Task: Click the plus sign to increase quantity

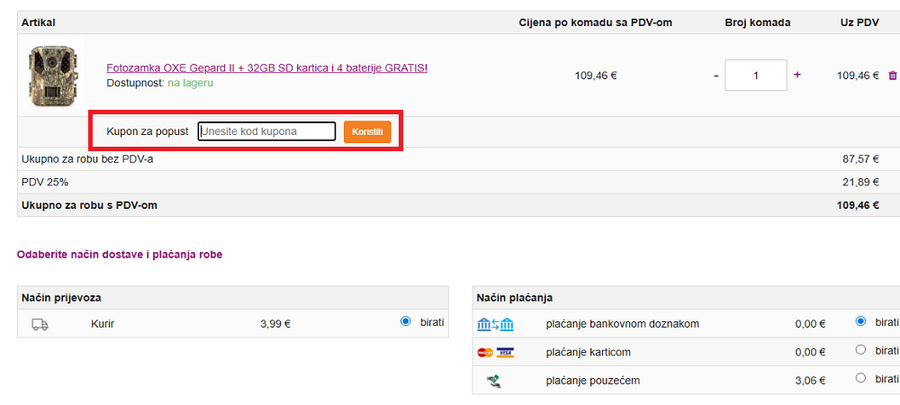Action: coord(797,74)
